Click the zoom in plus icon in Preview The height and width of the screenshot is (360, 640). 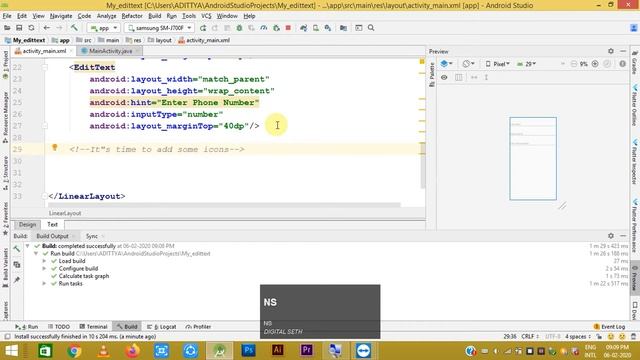point(595,64)
